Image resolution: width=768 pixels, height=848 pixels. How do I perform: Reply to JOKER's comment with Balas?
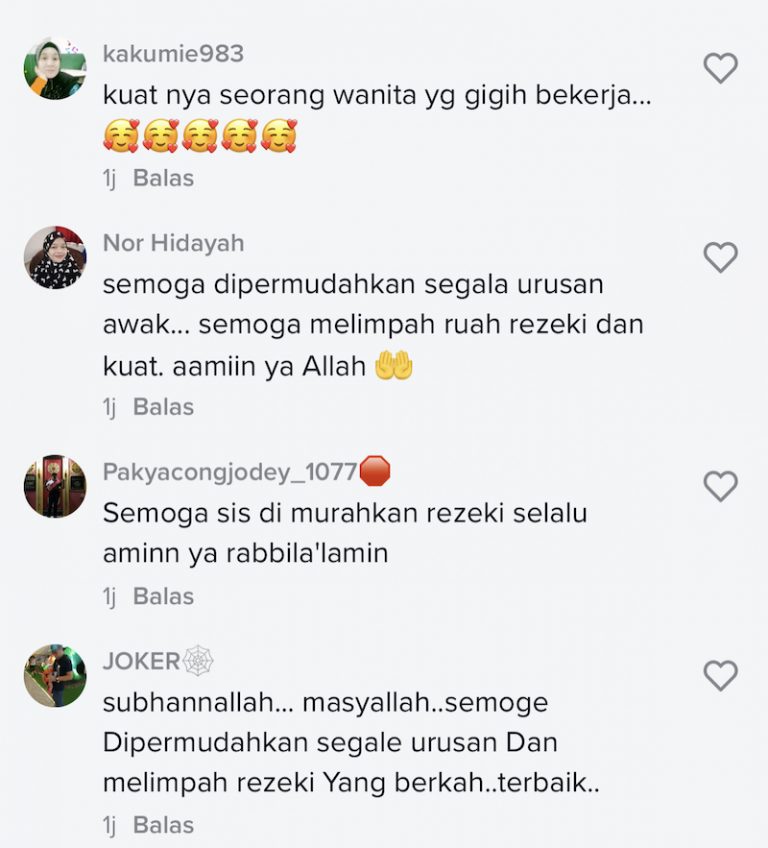click(x=163, y=825)
